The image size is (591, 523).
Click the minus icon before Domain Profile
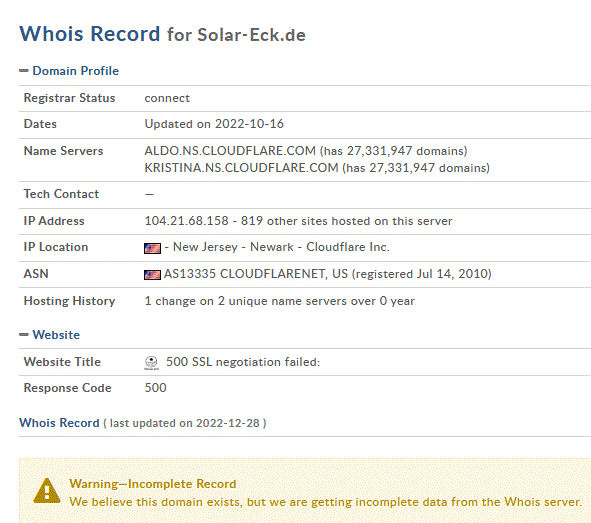coord(24,71)
